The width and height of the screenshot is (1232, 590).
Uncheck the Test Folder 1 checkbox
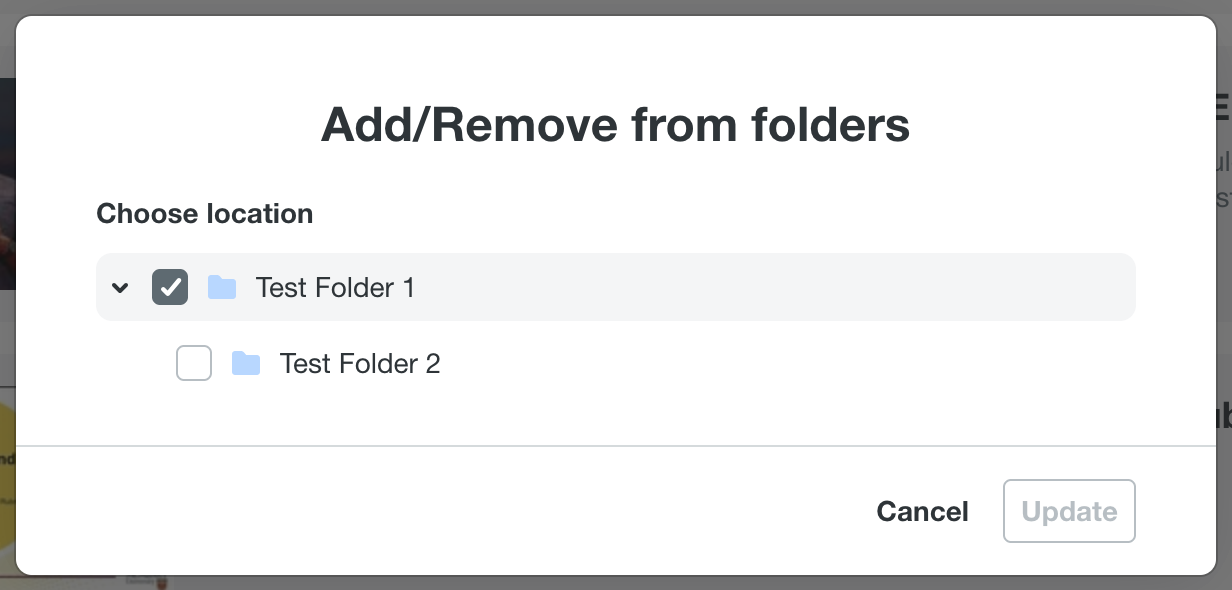pos(170,288)
